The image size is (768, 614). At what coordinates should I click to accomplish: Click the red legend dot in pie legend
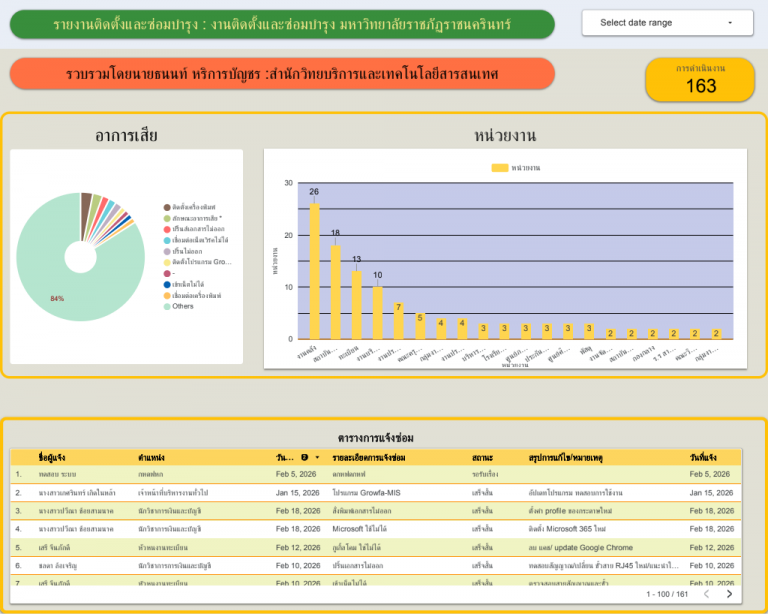tap(167, 229)
